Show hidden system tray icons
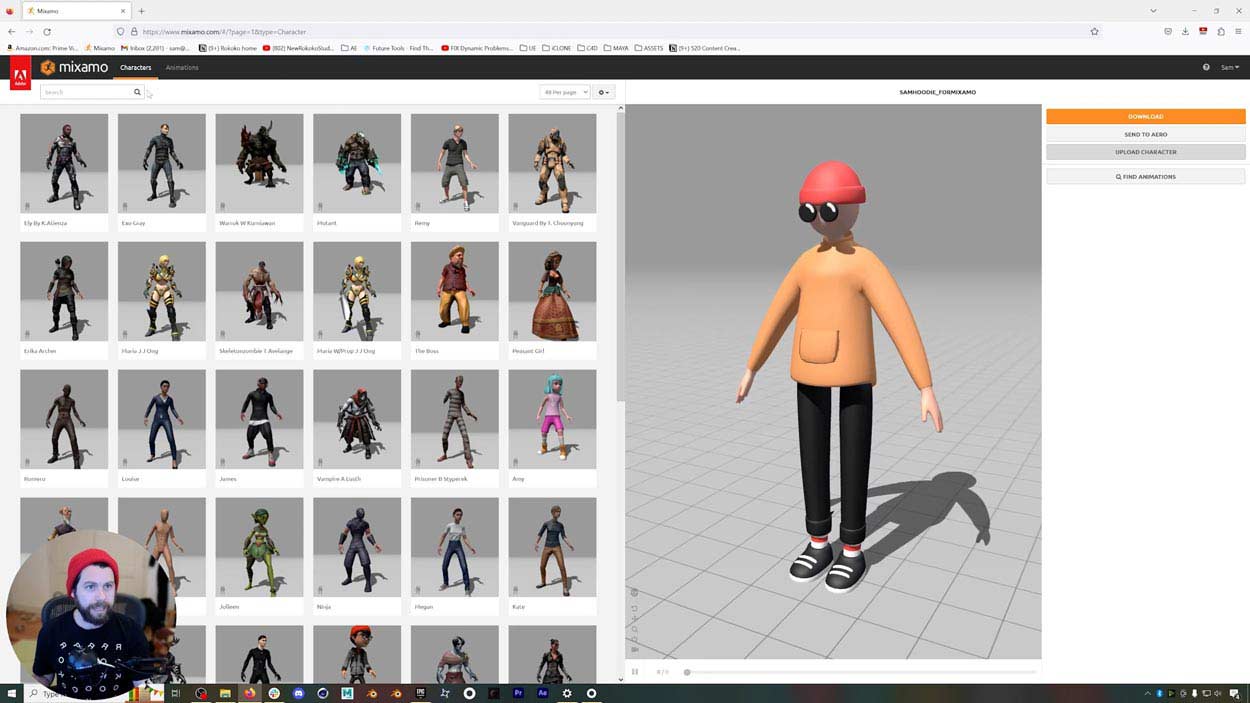The height and width of the screenshot is (703, 1250). click(x=1147, y=693)
